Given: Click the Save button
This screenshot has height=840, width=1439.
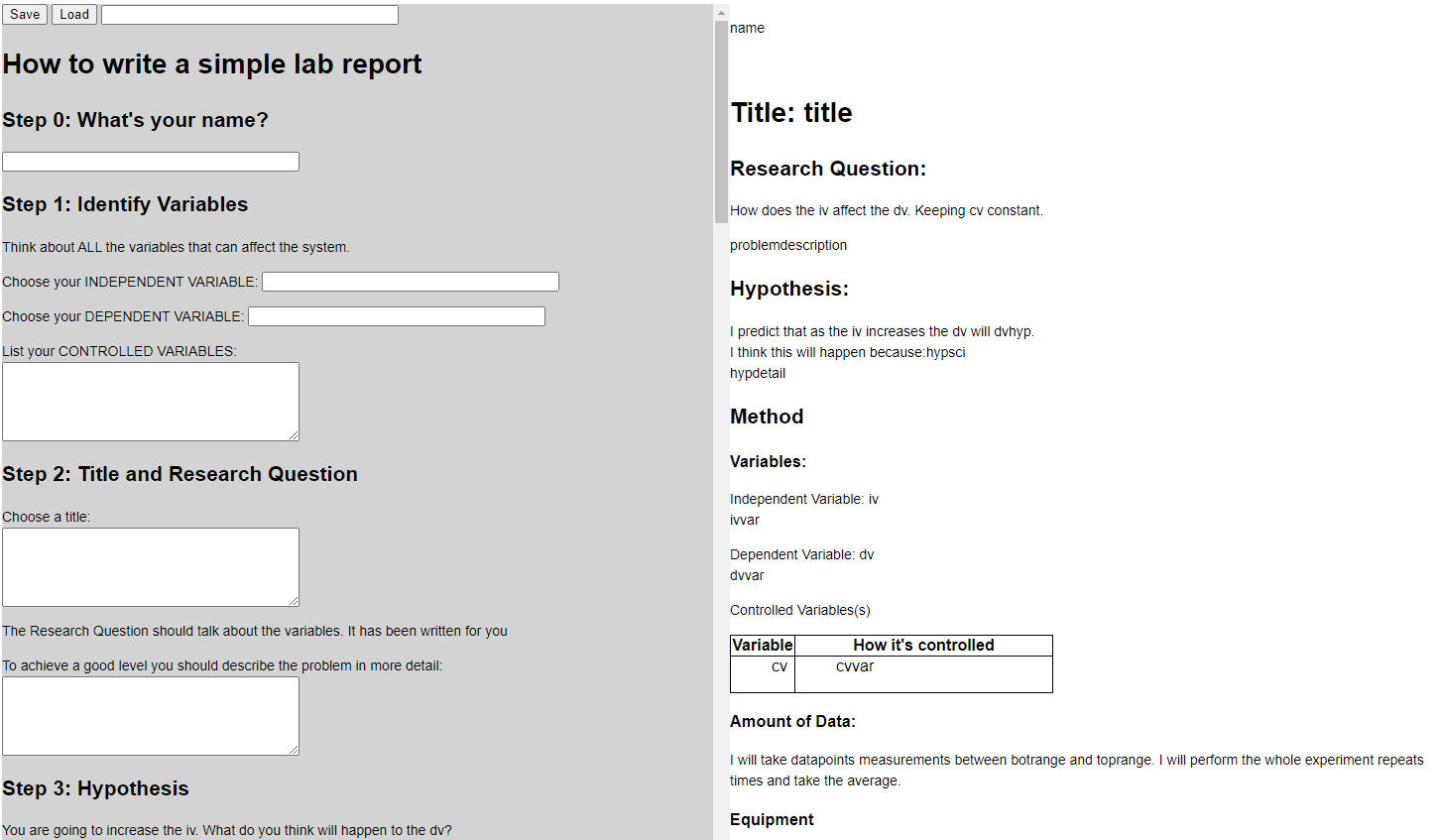Looking at the screenshot, I should 25,15.
